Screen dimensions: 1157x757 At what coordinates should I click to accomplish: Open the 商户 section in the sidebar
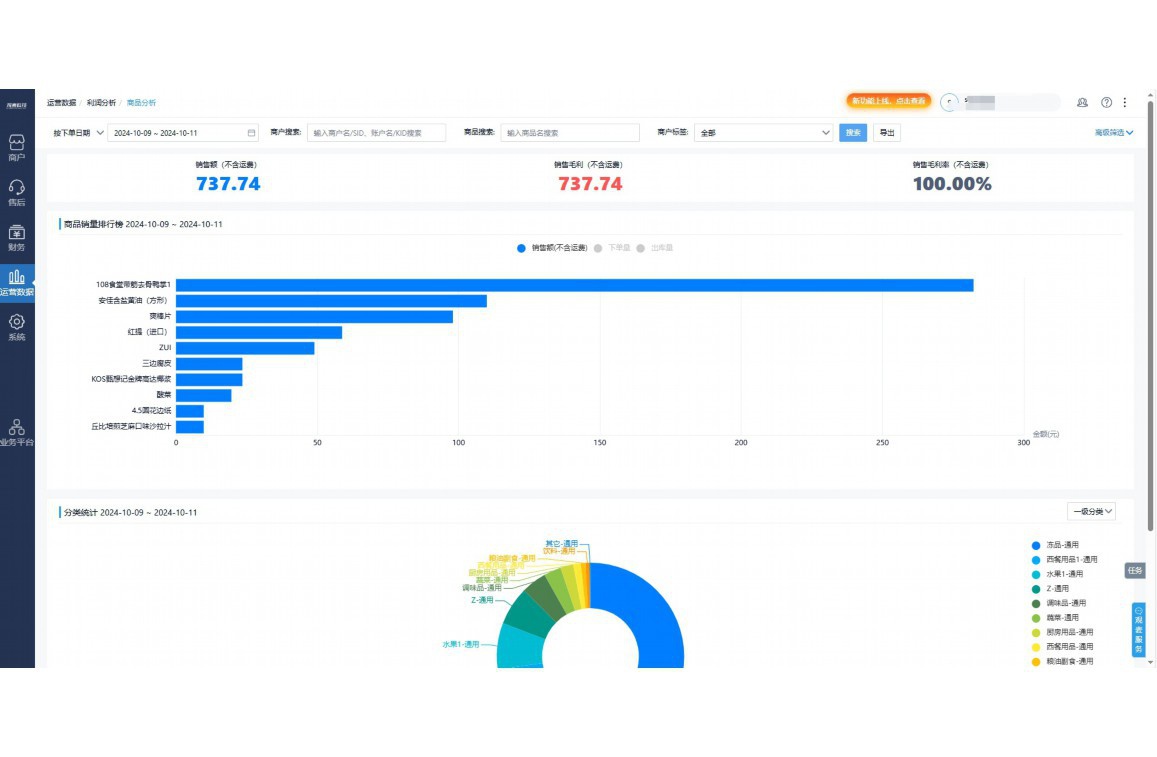(17, 147)
